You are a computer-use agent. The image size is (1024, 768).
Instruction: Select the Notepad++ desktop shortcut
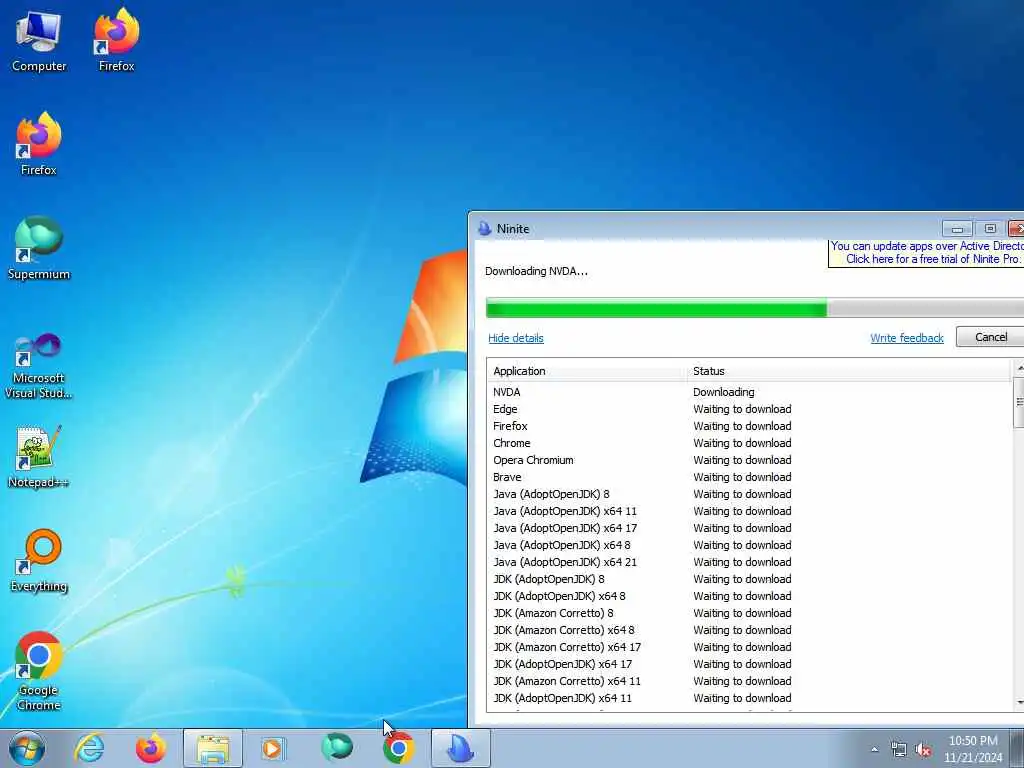point(39,456)
